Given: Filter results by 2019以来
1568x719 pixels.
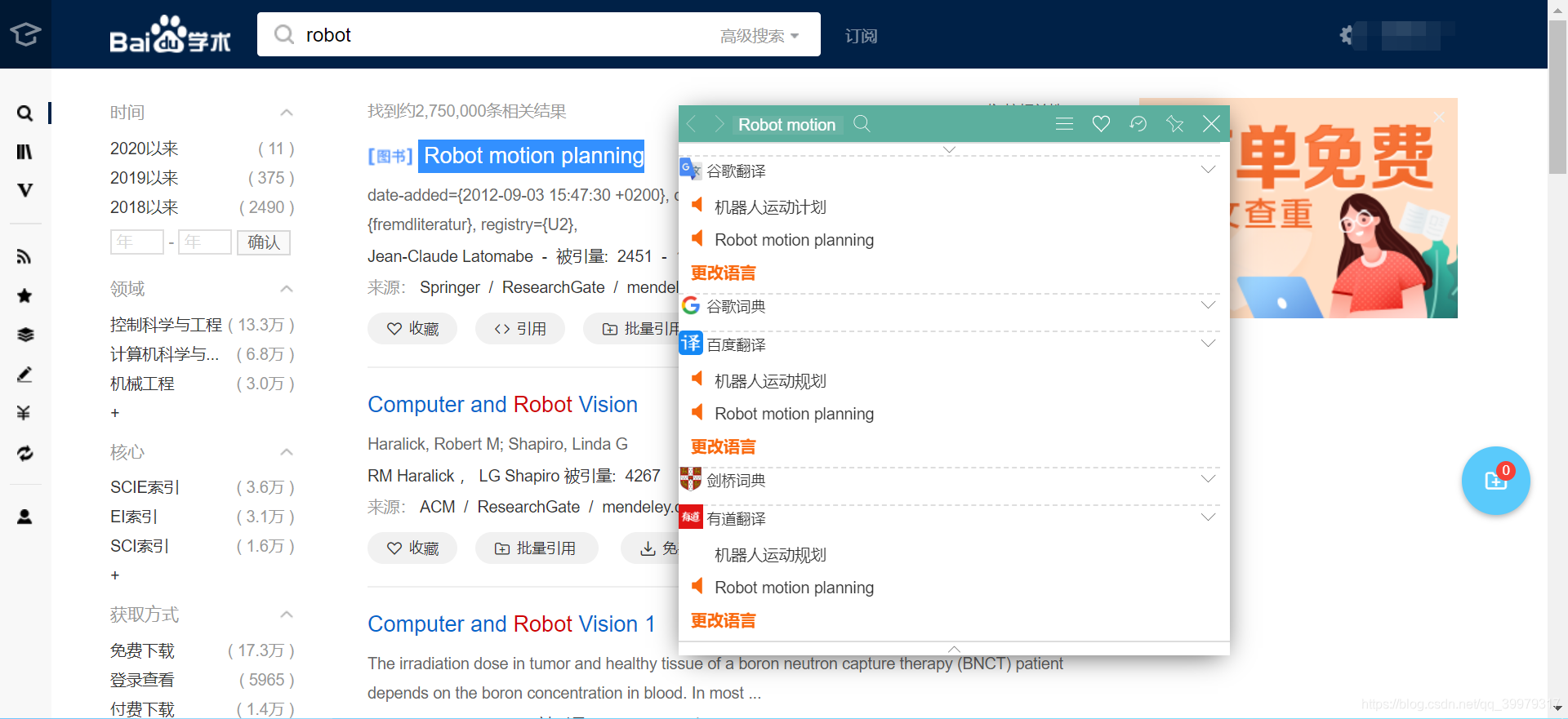Looking at the screenshot, I should click(144, 178).
